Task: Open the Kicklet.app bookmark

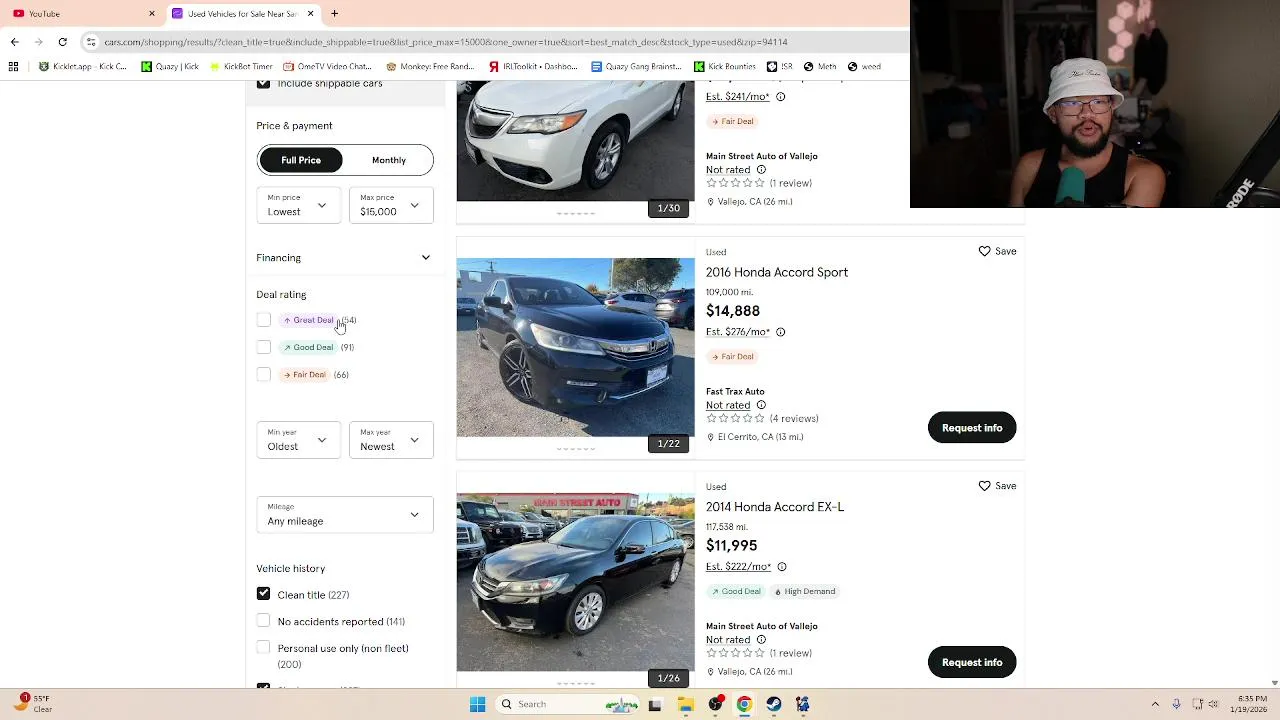Action: coord(83,67)
